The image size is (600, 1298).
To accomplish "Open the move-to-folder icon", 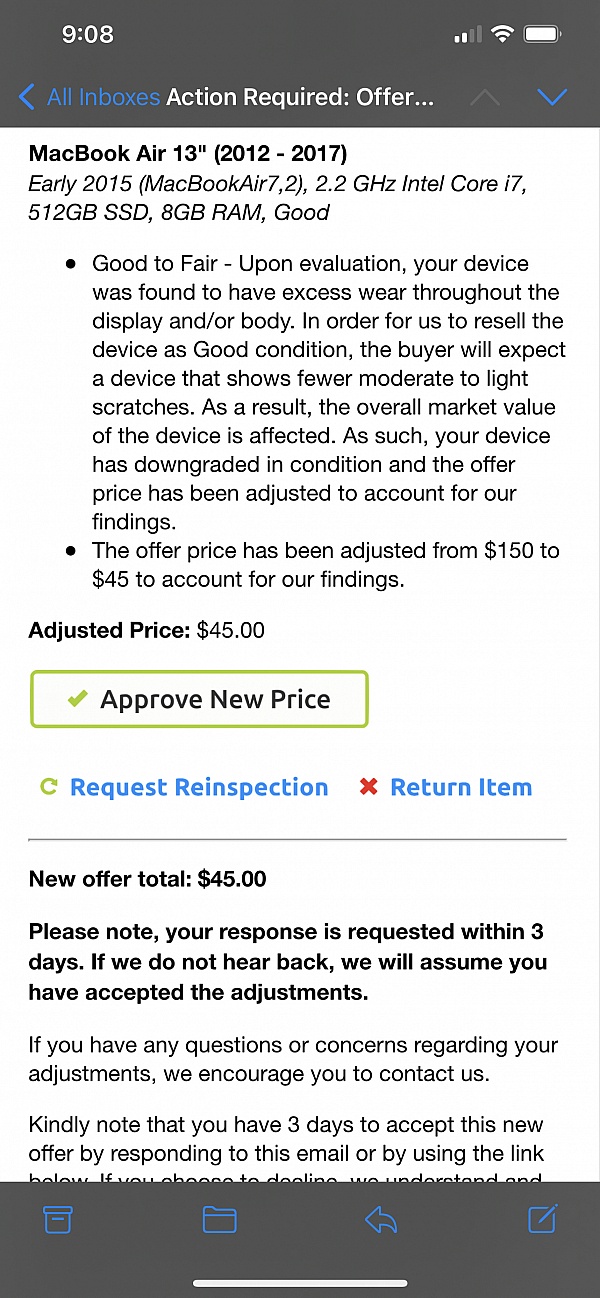I will (219, 1219).
